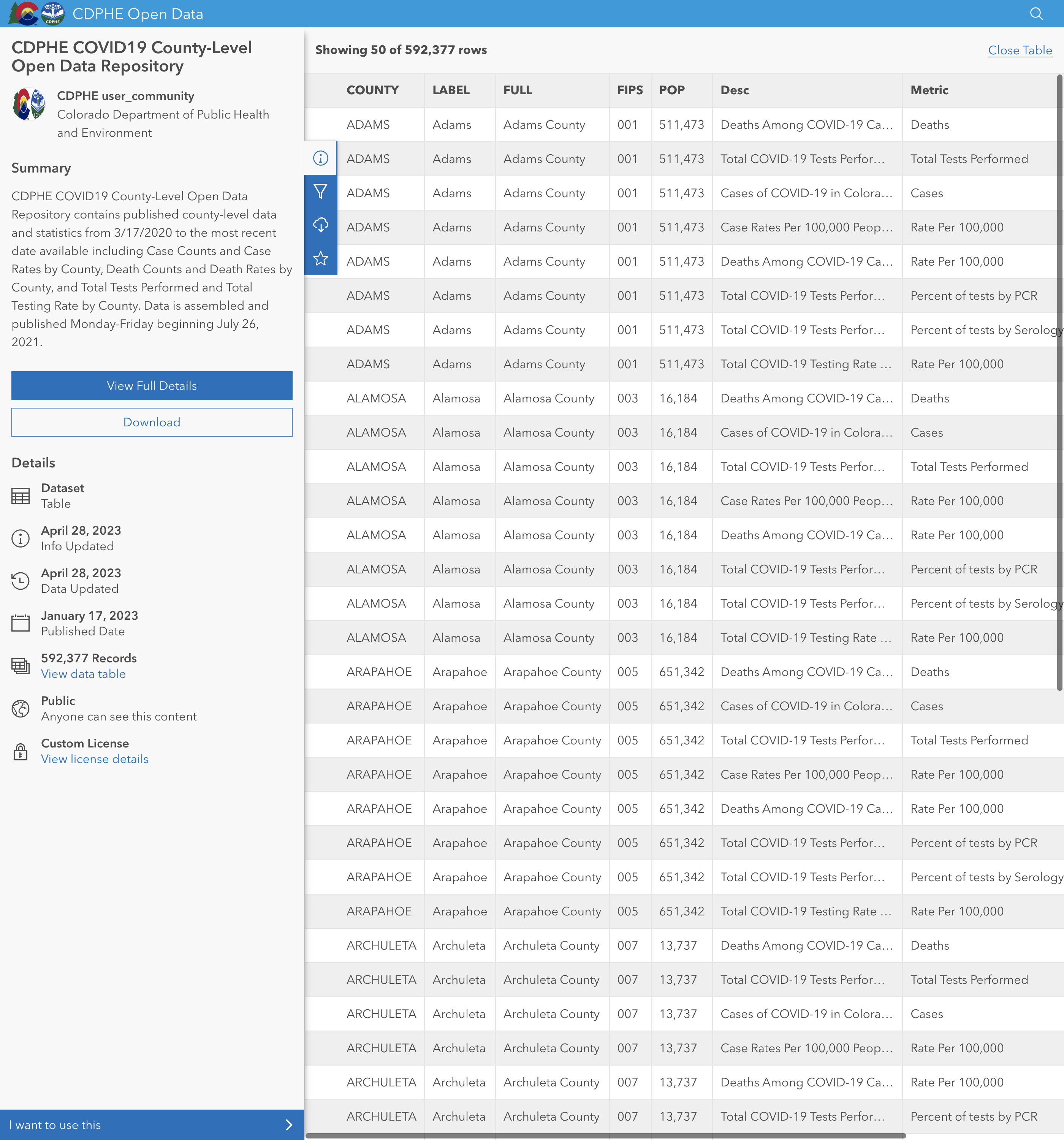Click the padlock Custom License icon
1064x1140 pixels.
tap(21, 751)
